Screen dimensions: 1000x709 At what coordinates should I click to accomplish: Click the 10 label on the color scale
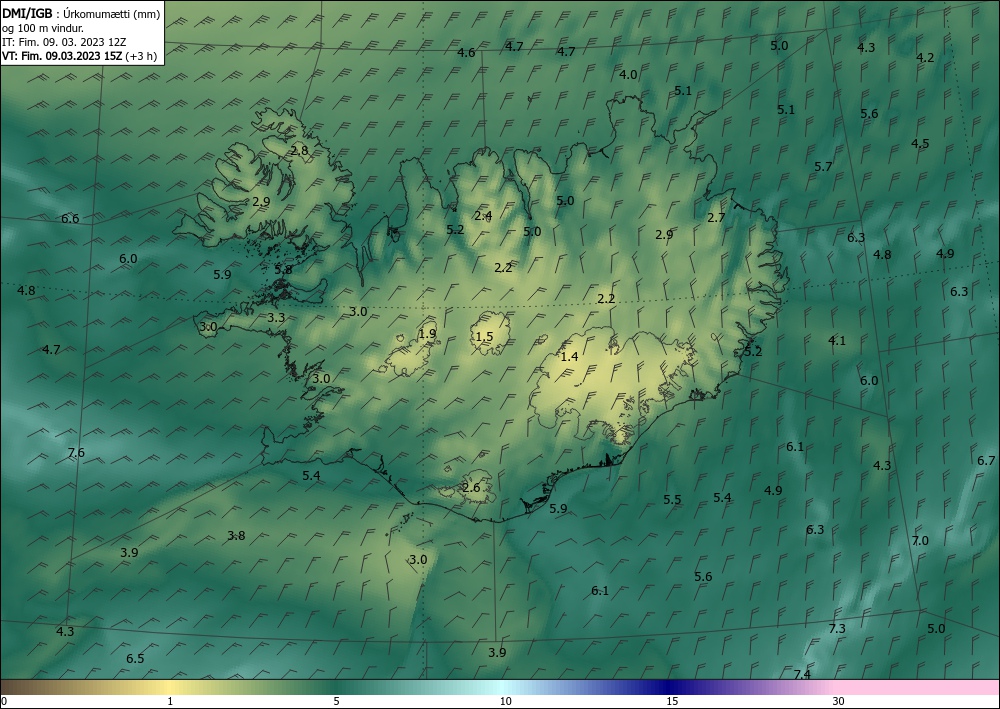click(505, 701)
